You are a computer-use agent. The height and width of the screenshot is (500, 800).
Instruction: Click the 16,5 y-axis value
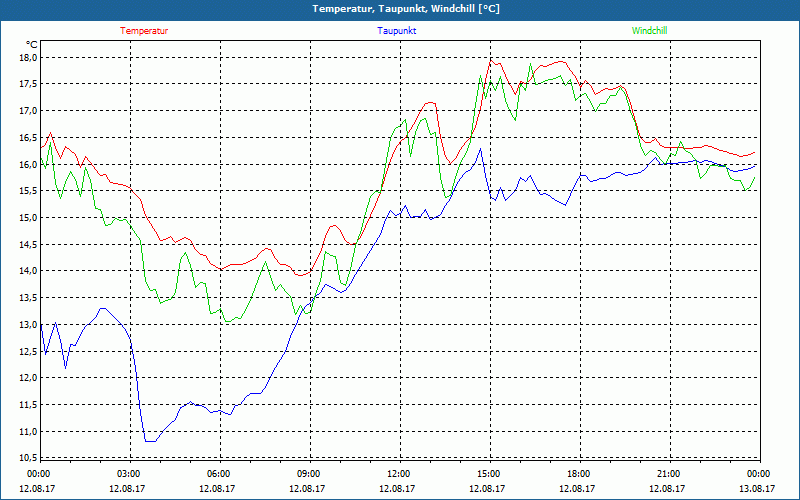28,137
